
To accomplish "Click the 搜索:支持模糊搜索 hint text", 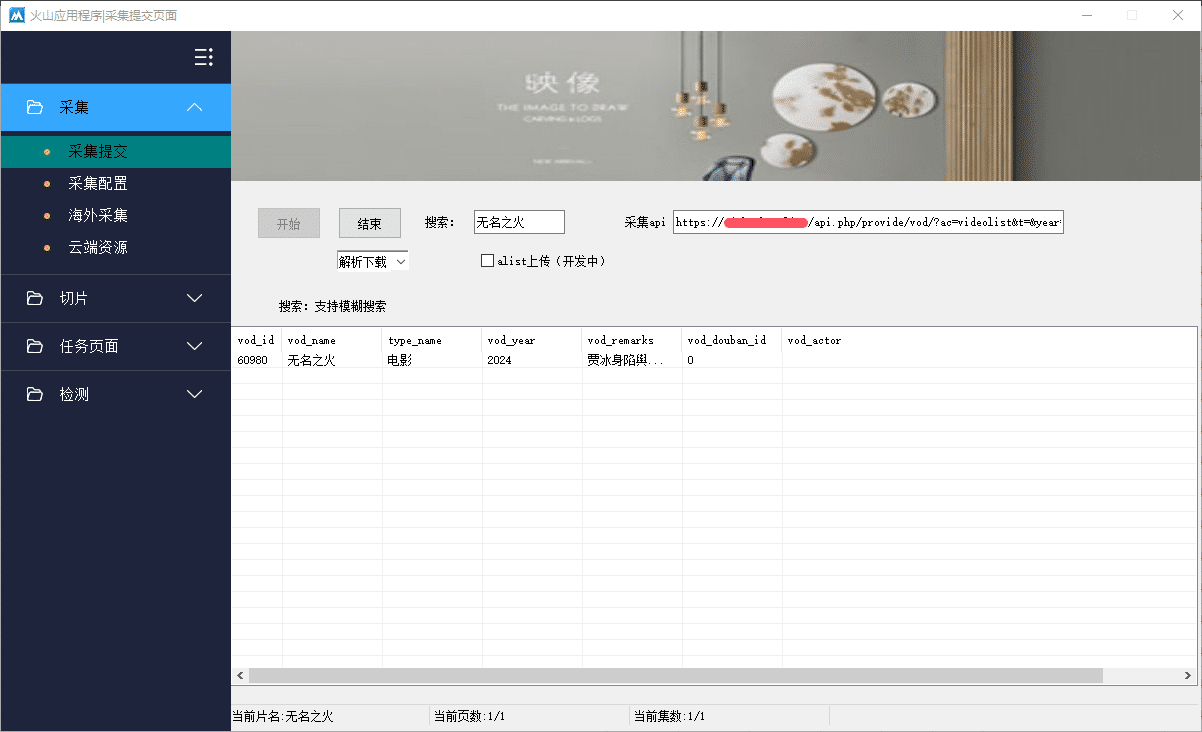I will pos(332,306).
